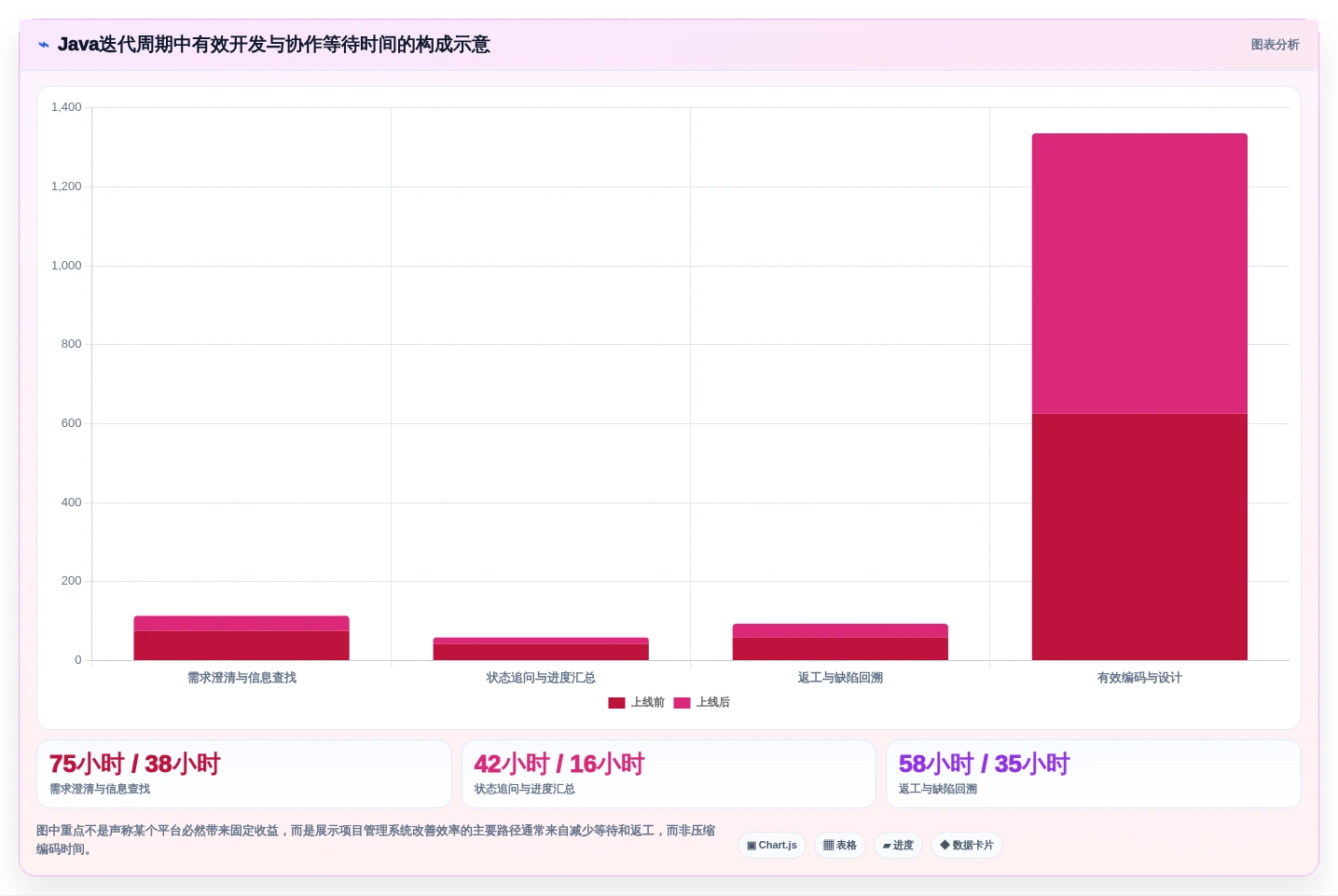1338x896 pixels.
Task: Click the 600 y-axis tick label
Action: (71, 423)
